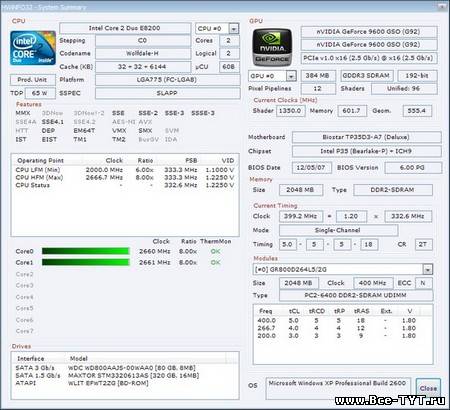Select the ATAPI WLIT BD-ROM drive row
Viewport: 450px width, 410px height.
[x=125, y=383]
